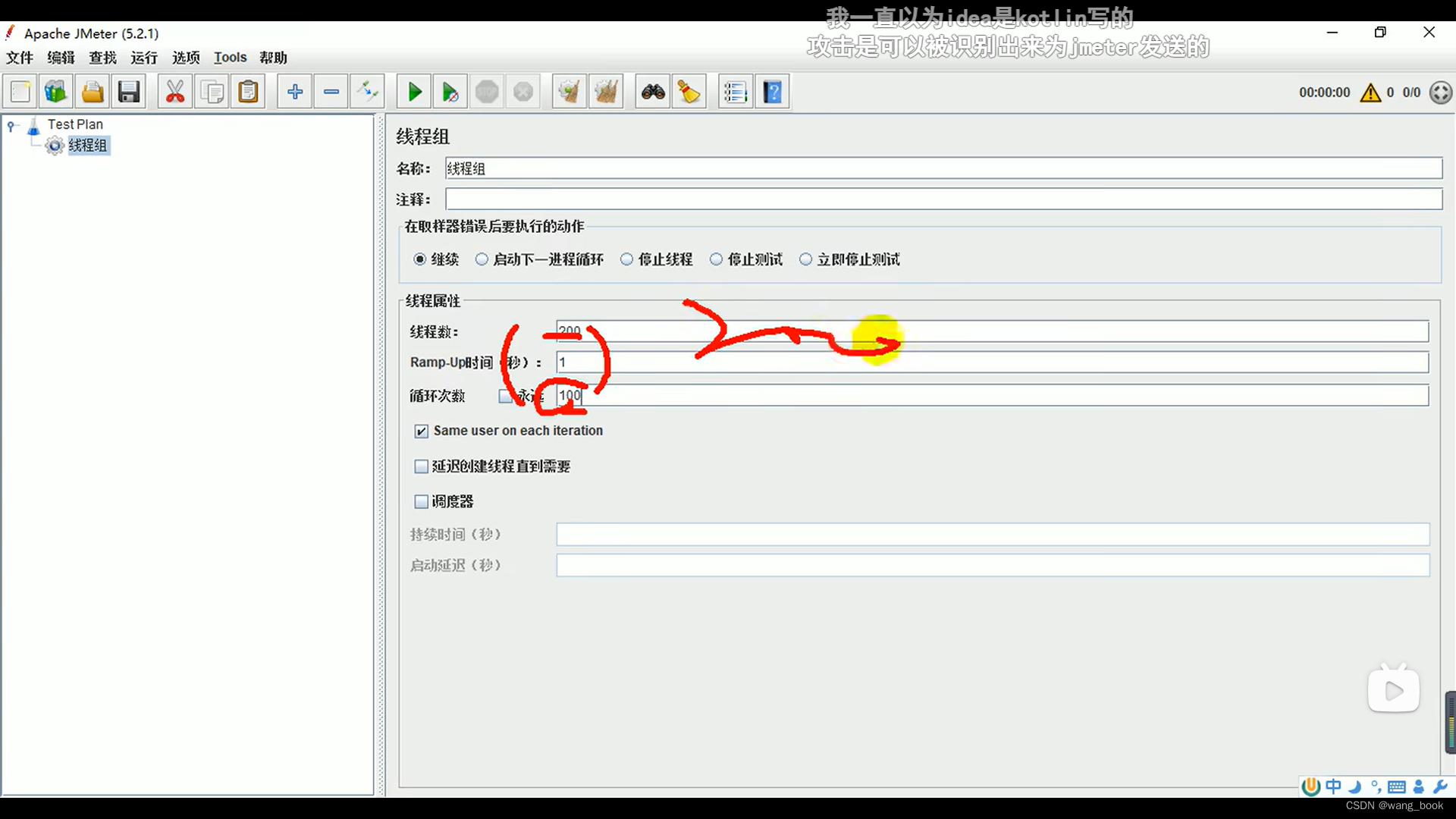The image size is (1456, 819).
Task: Open the 查找 menu
Action: 102,58
